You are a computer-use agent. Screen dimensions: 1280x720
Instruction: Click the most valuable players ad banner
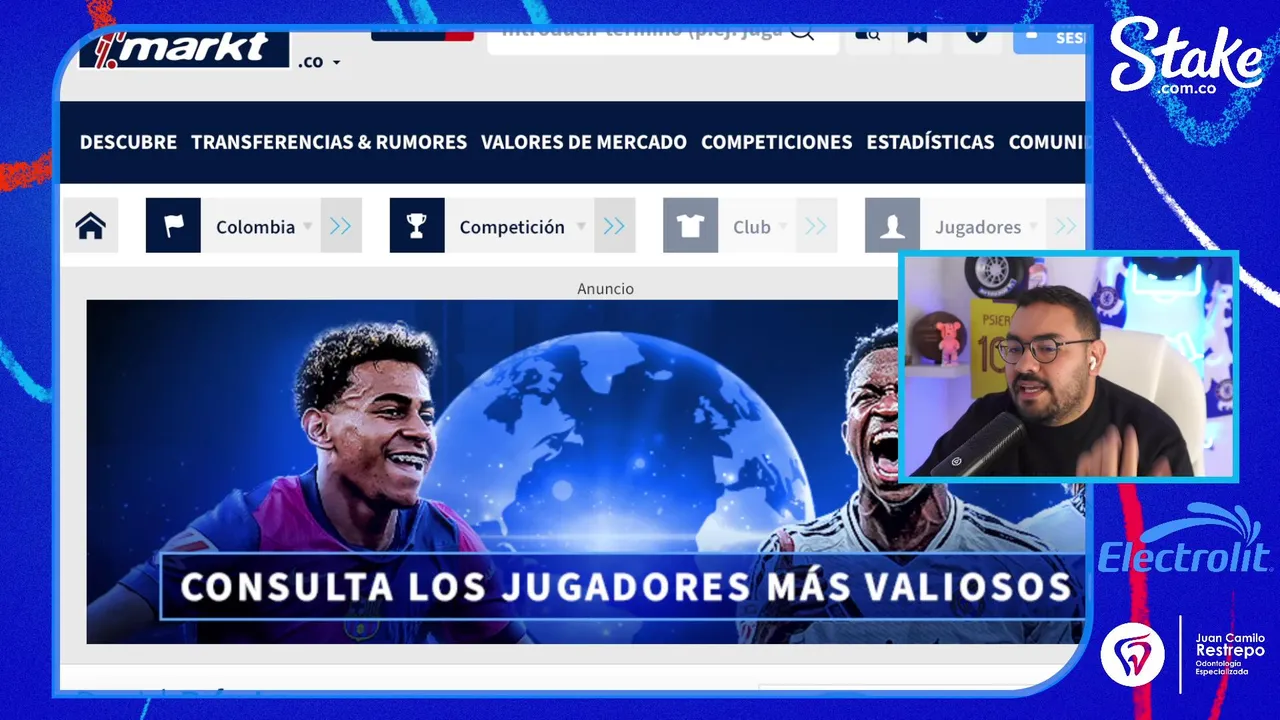tap(585, 472)
